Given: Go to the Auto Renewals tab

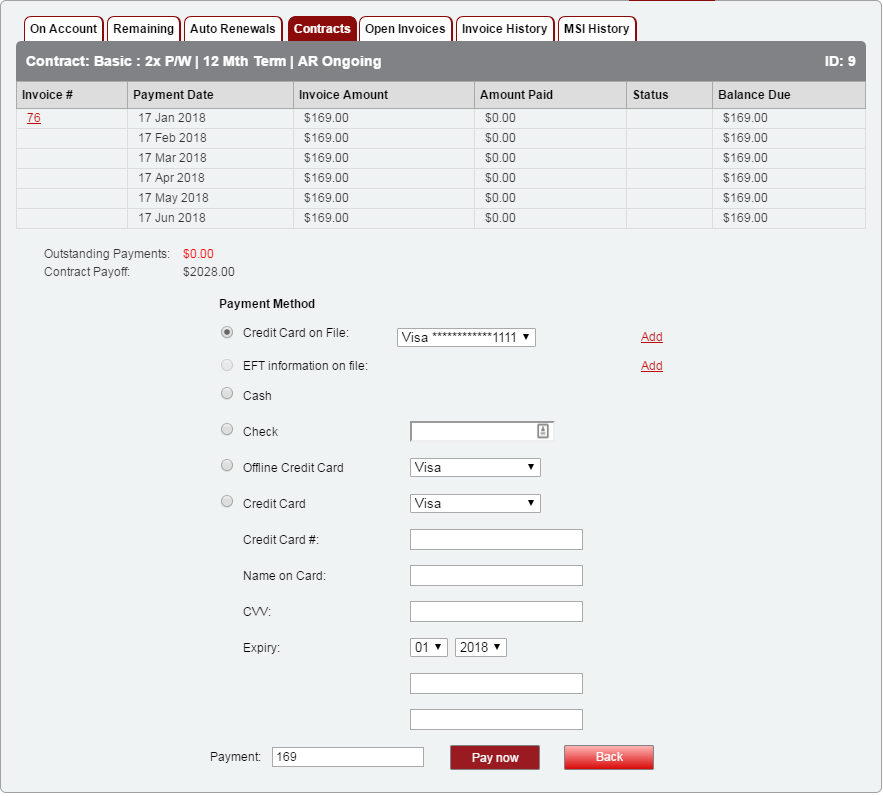Looking at the screenshot, I should 232,29.
